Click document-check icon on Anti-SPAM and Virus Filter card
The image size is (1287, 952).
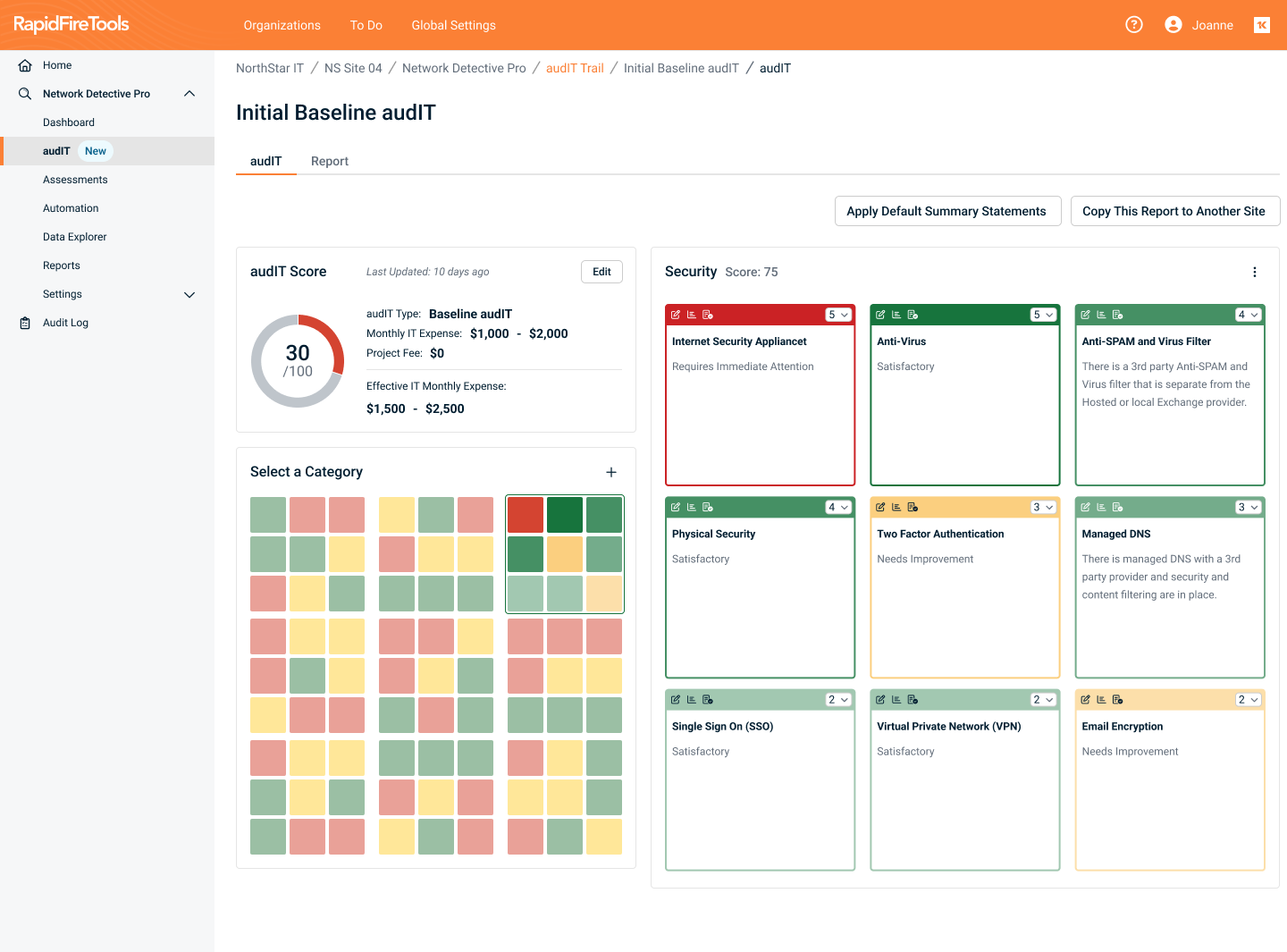[x=1117, y=315]
